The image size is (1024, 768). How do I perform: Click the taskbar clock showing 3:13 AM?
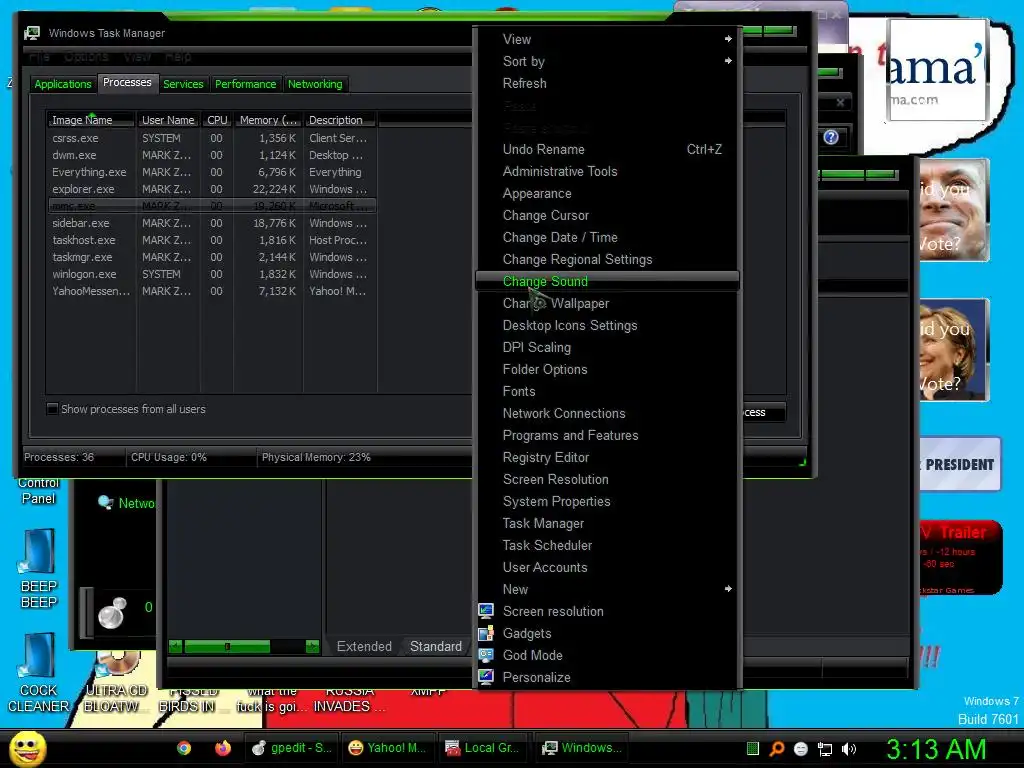[936, 749]
